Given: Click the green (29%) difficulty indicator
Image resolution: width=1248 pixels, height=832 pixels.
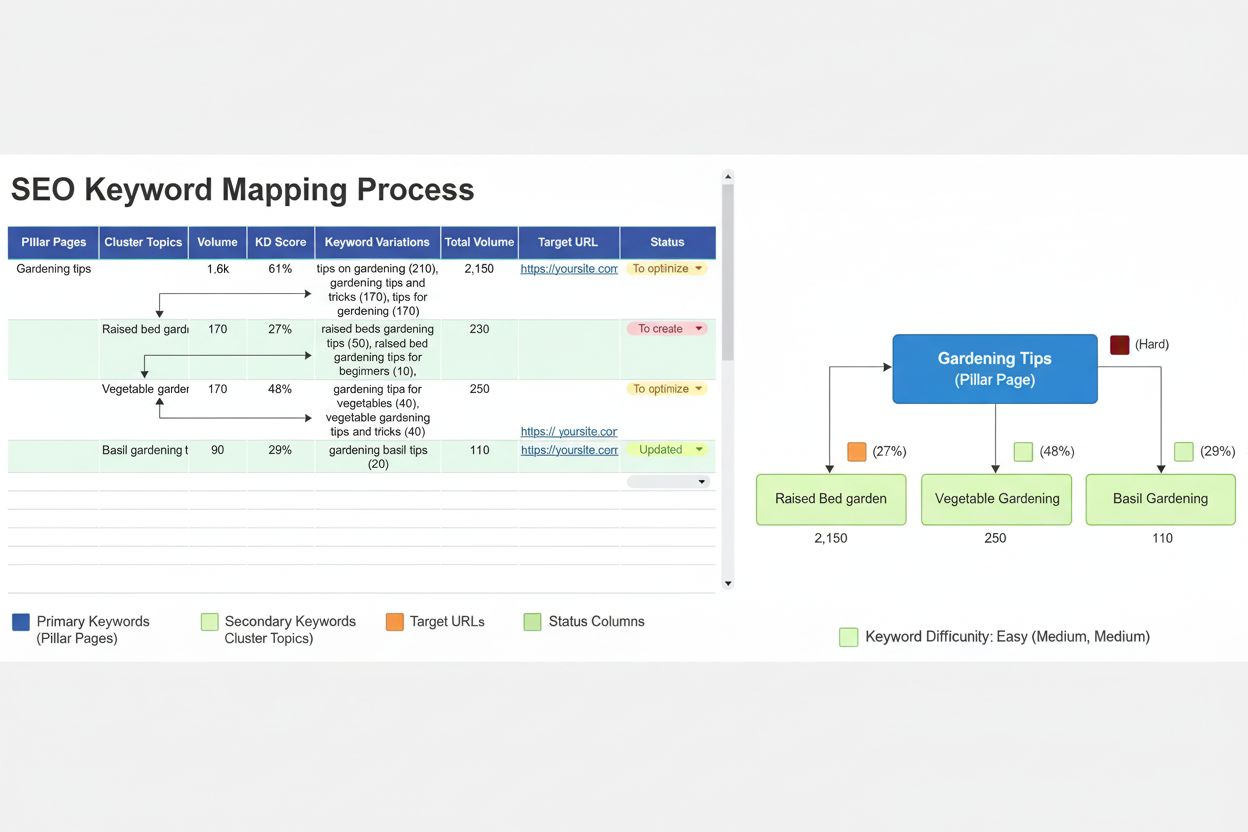Looking at the screenshot, I should pos(1184,451).
